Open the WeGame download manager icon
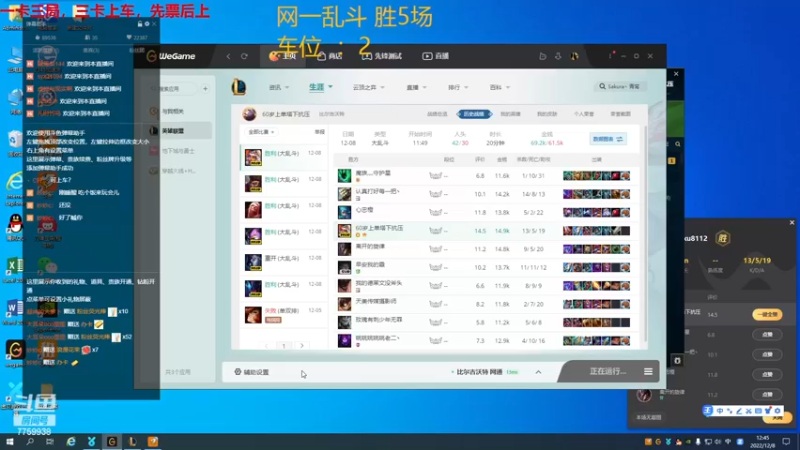The height and width of the screenshot is (450, 800). [x=558, y=56]
